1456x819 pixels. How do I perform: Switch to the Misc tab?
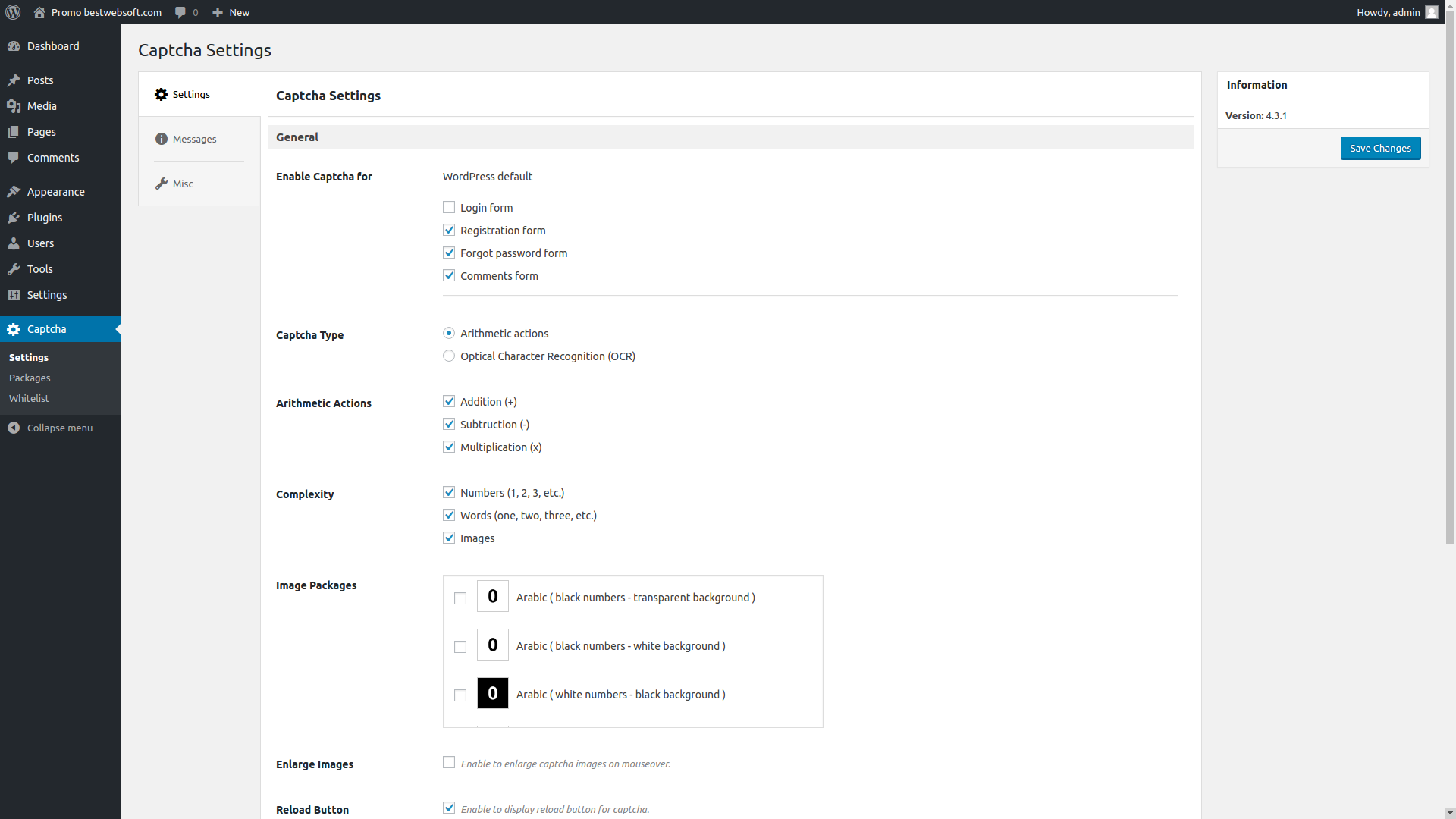pyautogui.click(x=182, y=184)
